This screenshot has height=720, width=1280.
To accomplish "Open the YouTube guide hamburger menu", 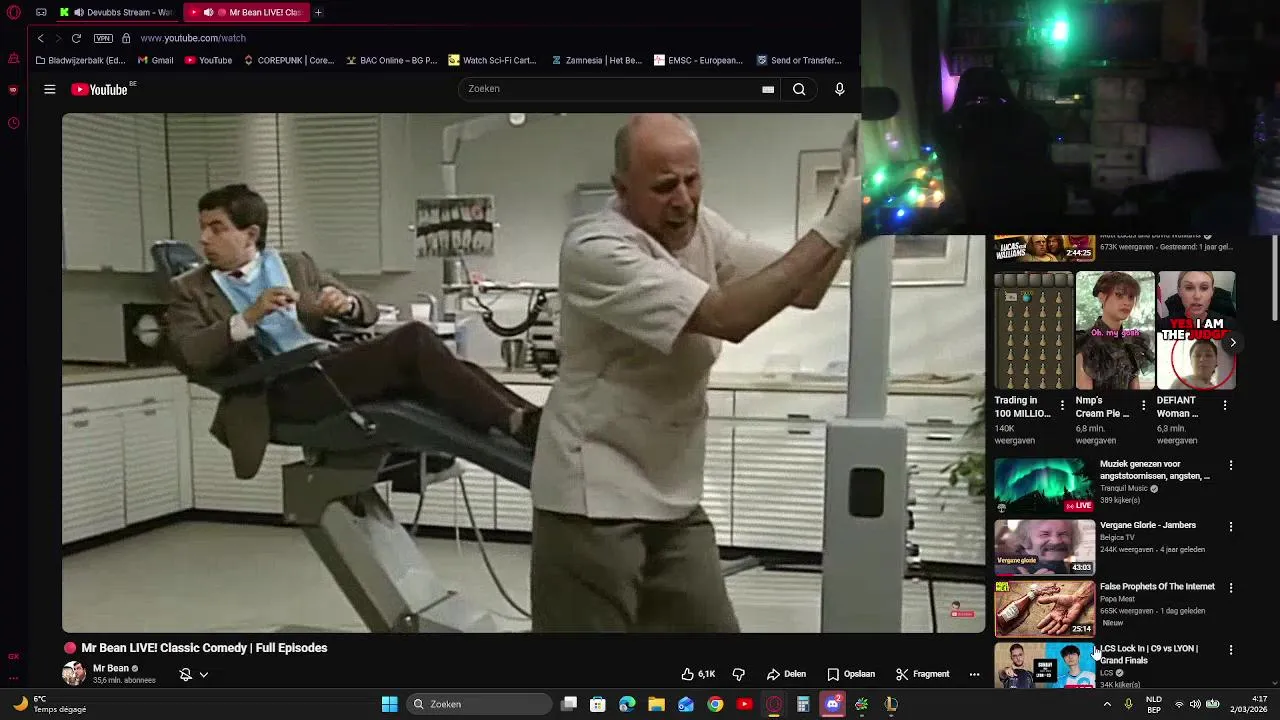I will click(x=49, y=89).
